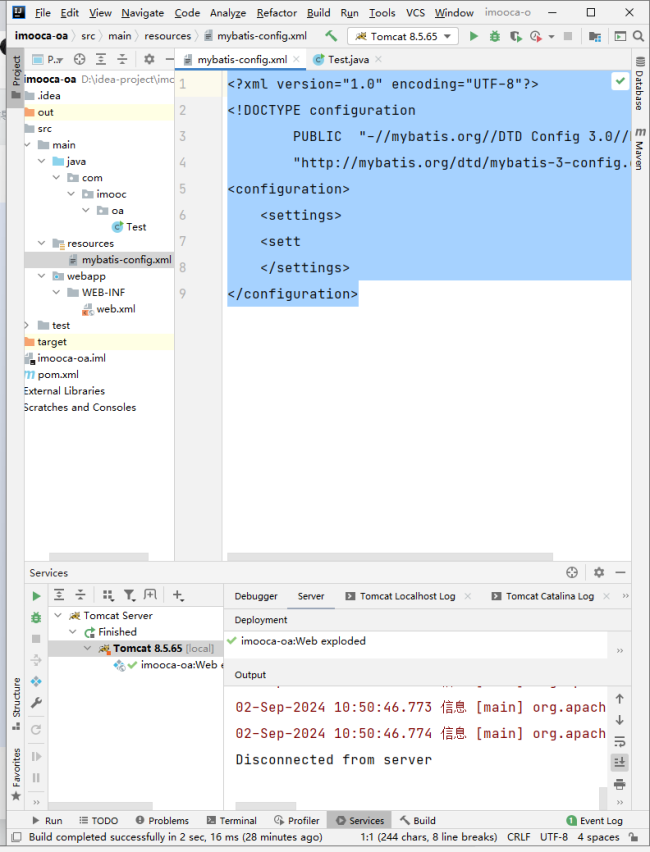This screenshot has height=852, width=650.
Task: Click output console horizontal scrollbar
Action: point(266,806)
